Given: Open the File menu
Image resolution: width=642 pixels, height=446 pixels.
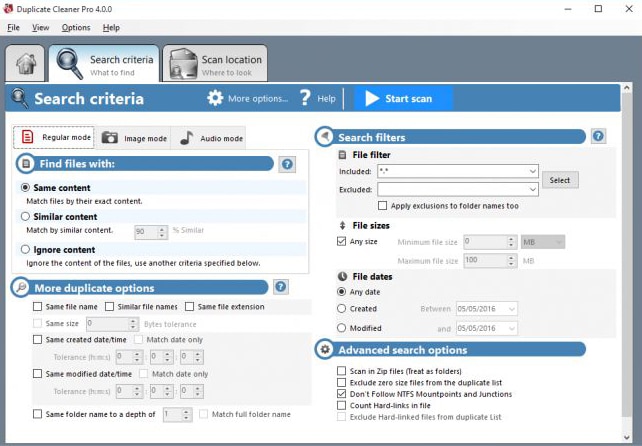Looking at the screenshot, I should point(14,27).
